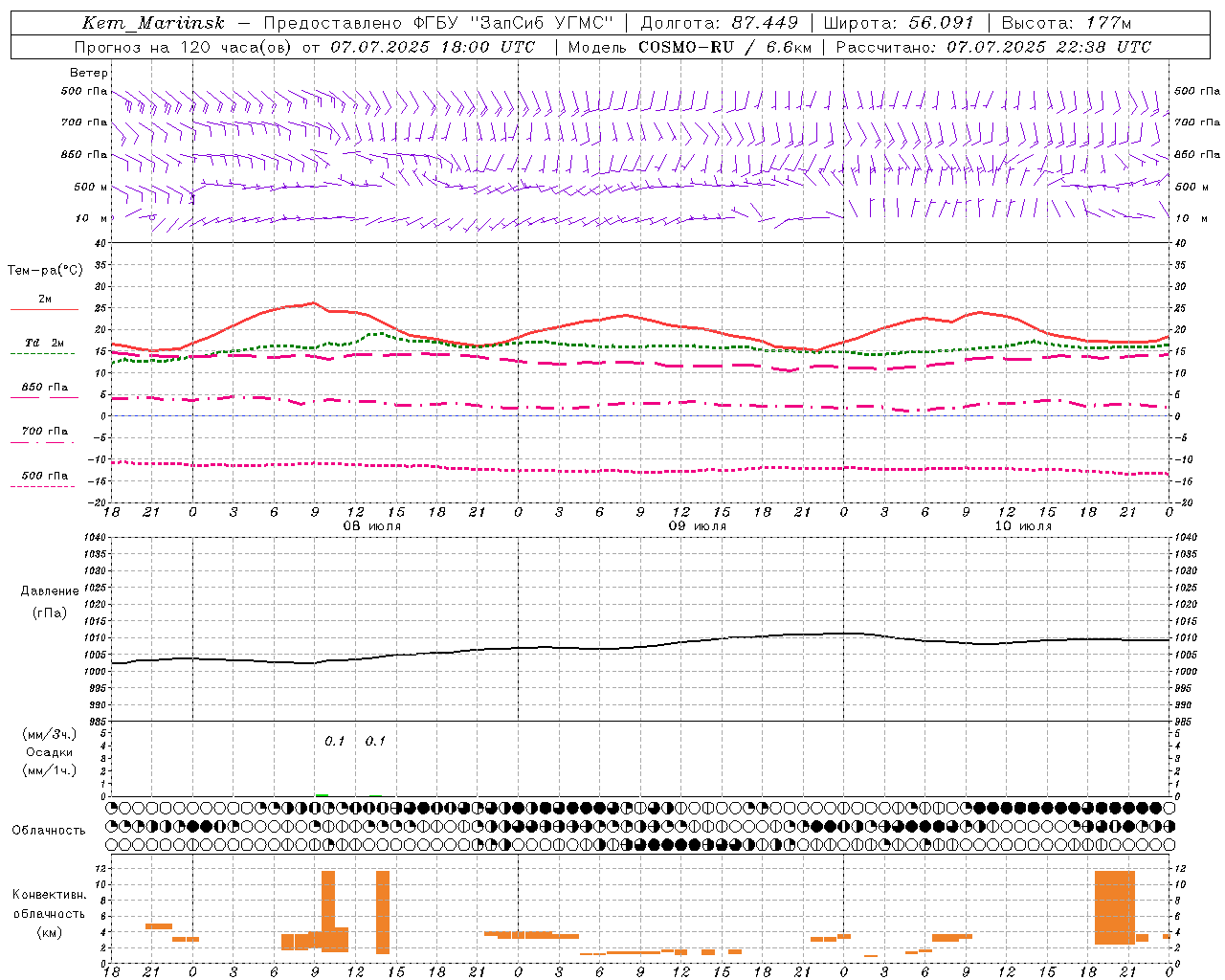
Task: Click the Осадки precipitation label
Action: 50,752
